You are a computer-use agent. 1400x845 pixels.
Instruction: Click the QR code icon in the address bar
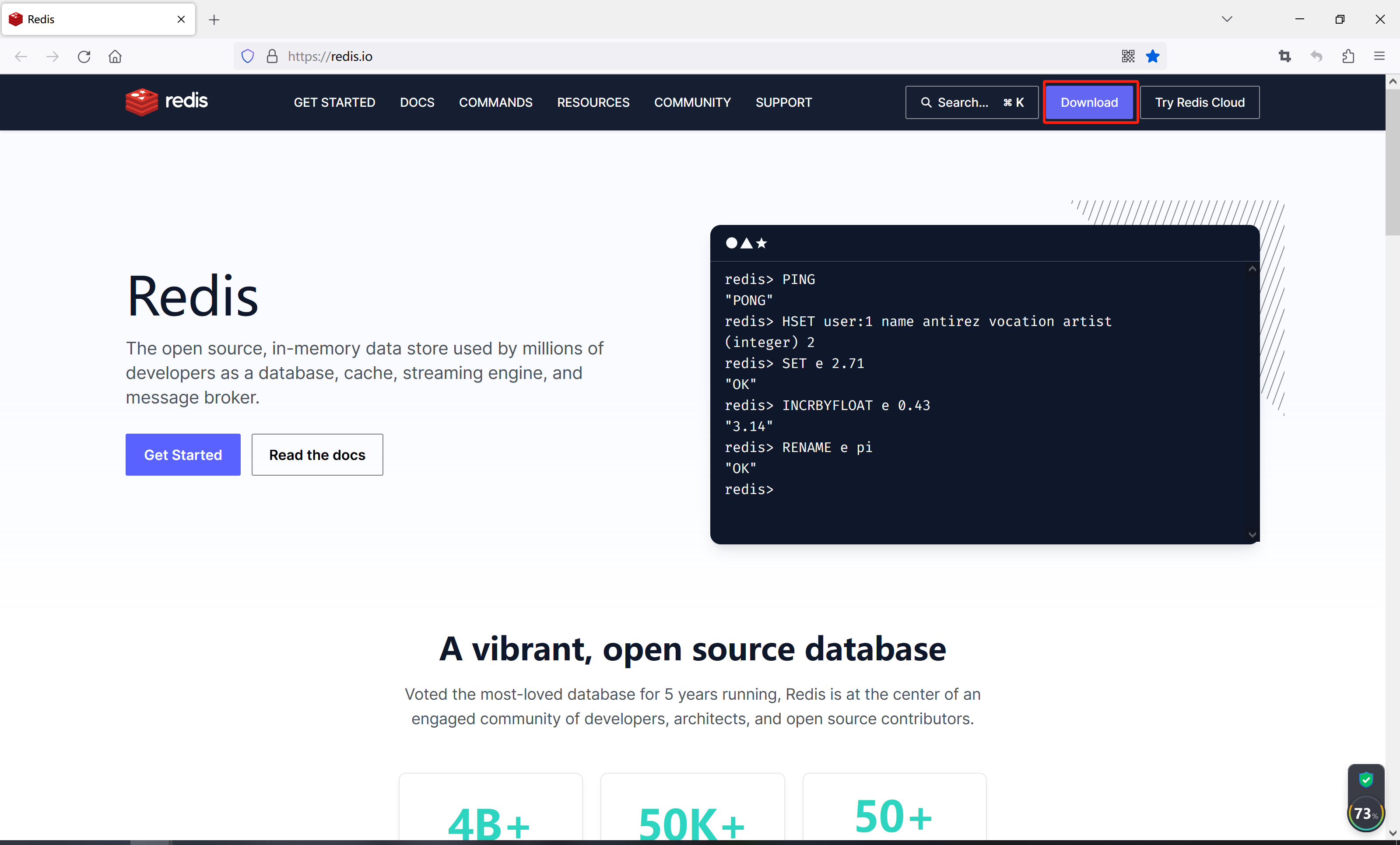point(1128,56)
